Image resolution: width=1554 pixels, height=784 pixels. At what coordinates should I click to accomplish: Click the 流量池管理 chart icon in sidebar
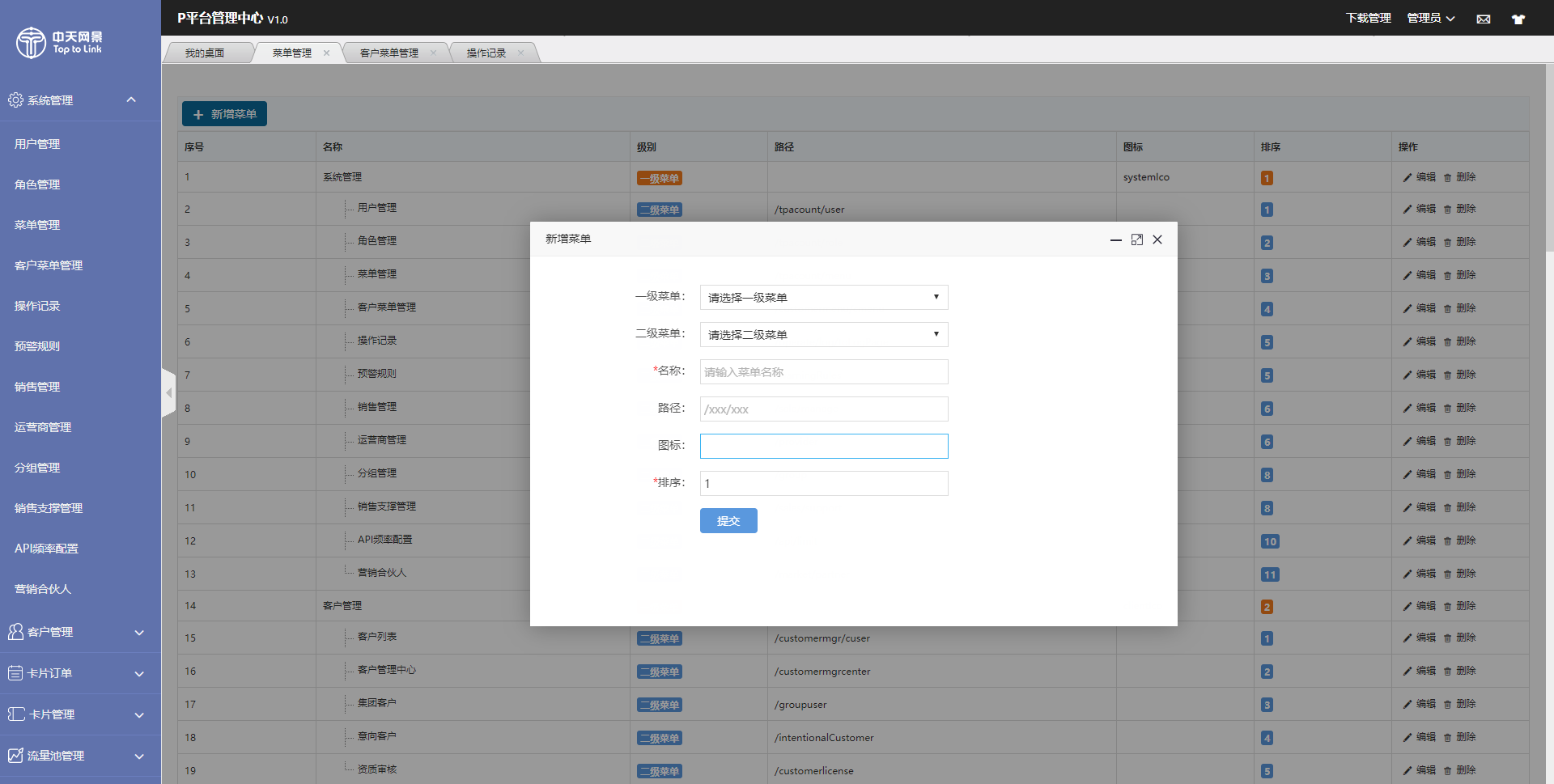15,755
